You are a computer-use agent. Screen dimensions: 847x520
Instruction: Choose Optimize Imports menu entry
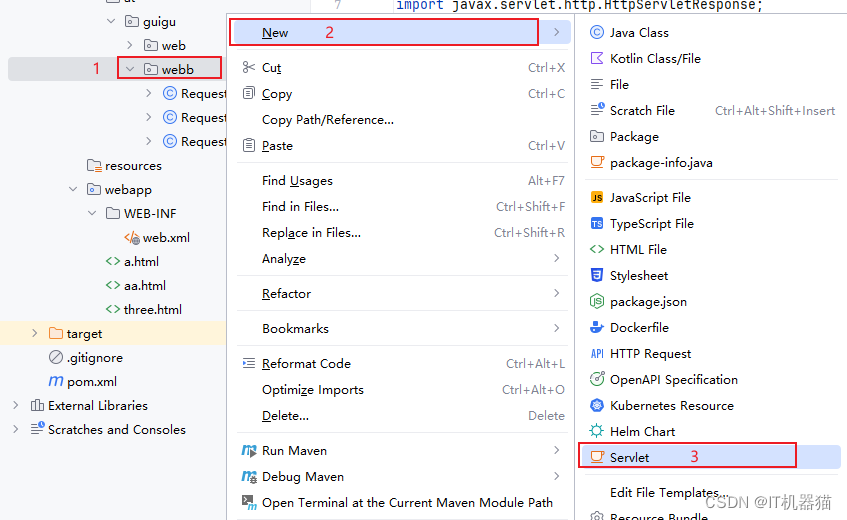[313, 390]
